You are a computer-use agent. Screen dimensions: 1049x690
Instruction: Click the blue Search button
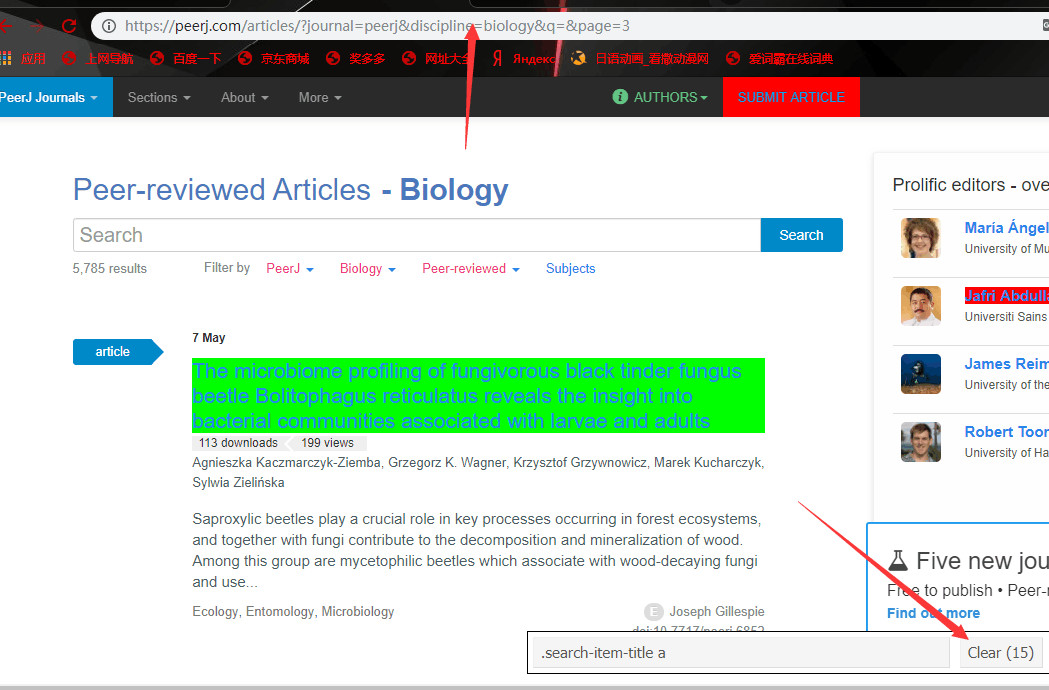[x=801, y=235]
